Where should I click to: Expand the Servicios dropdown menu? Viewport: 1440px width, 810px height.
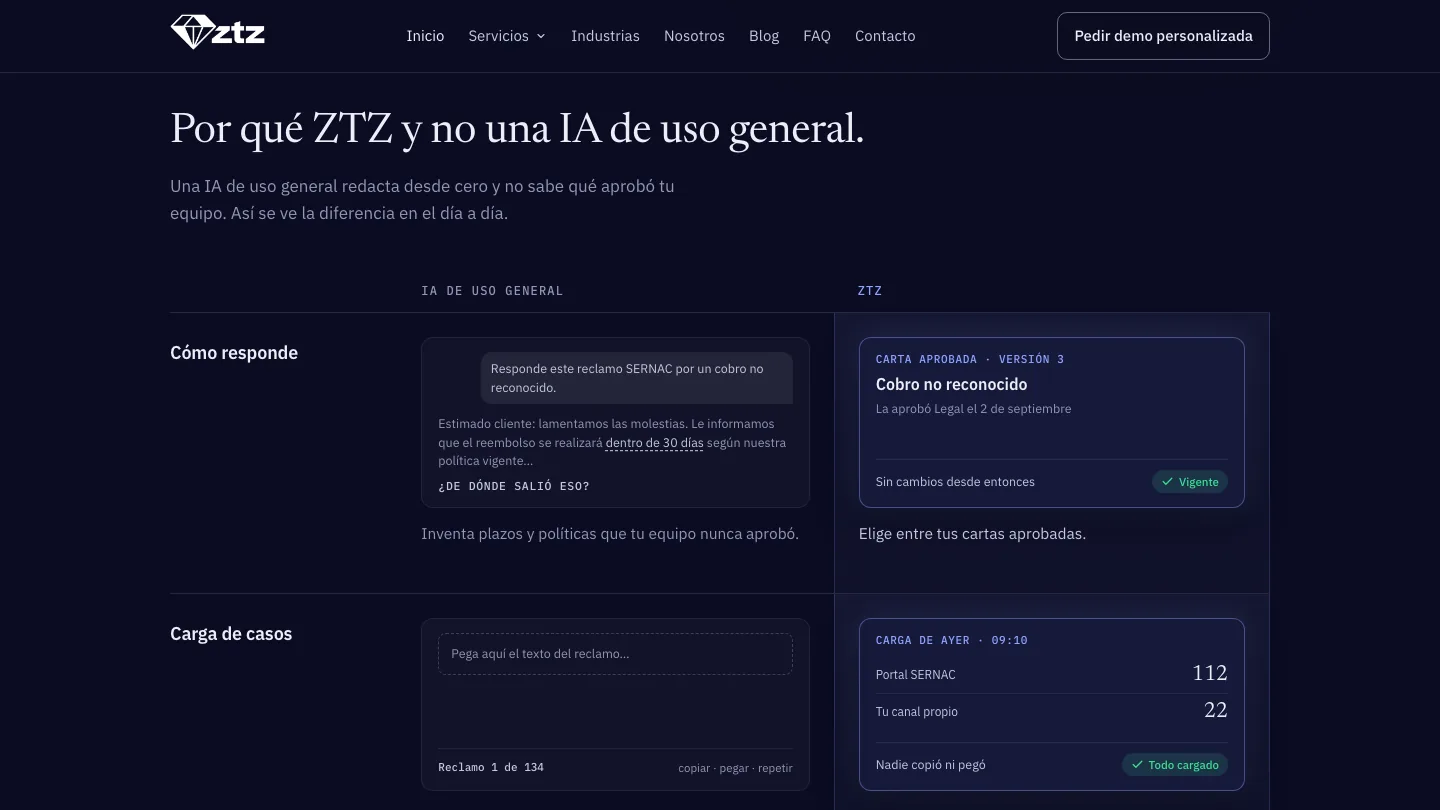coord(507,36)
